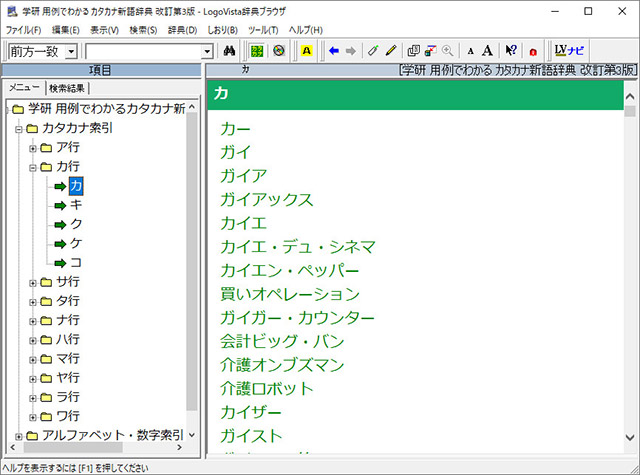640x475 pixels.
Task: Expand the マ行 folder
Action: tap(33, 360)
